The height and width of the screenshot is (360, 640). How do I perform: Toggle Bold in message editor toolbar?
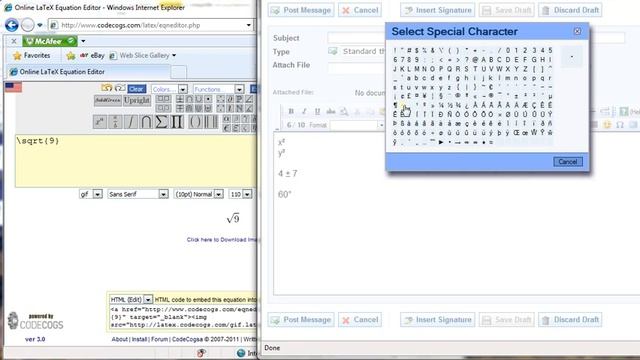pyautogui.click(x=291, y=111)
